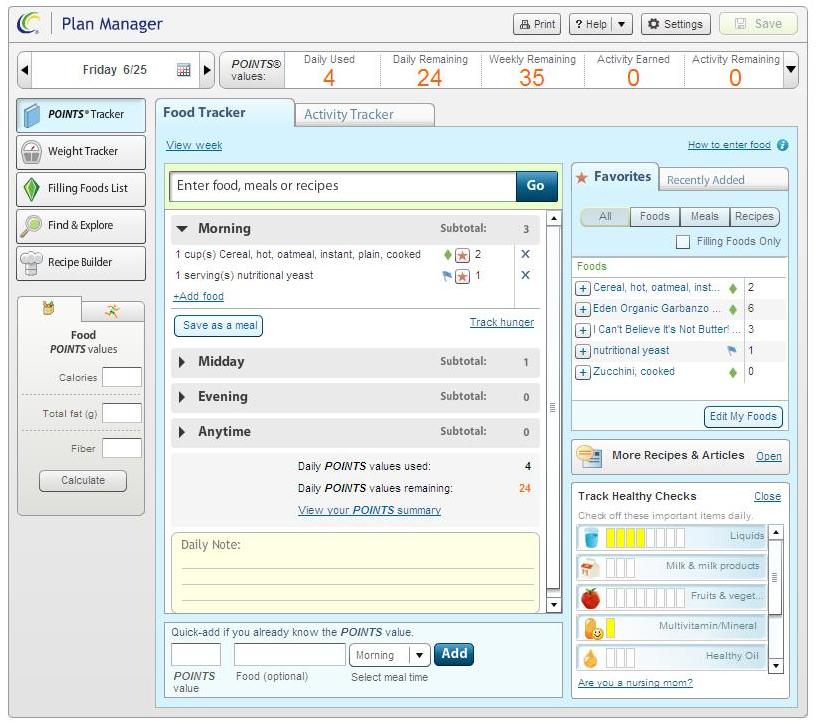Viewport: 820px width, 722px height.
Task: Check the first Fruits & vegetables box
Action: point(610,598)
